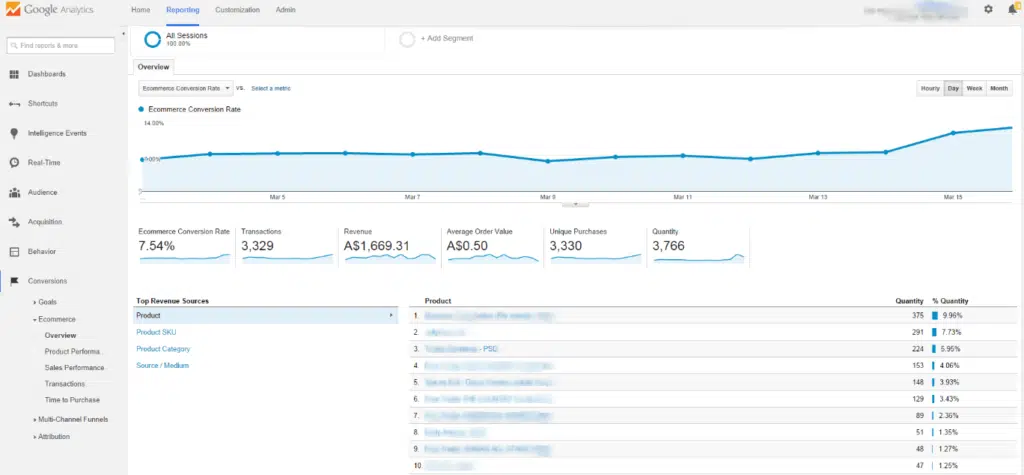Open the notifications bell icon
Screen dimensions: 1024x475
1012,9
